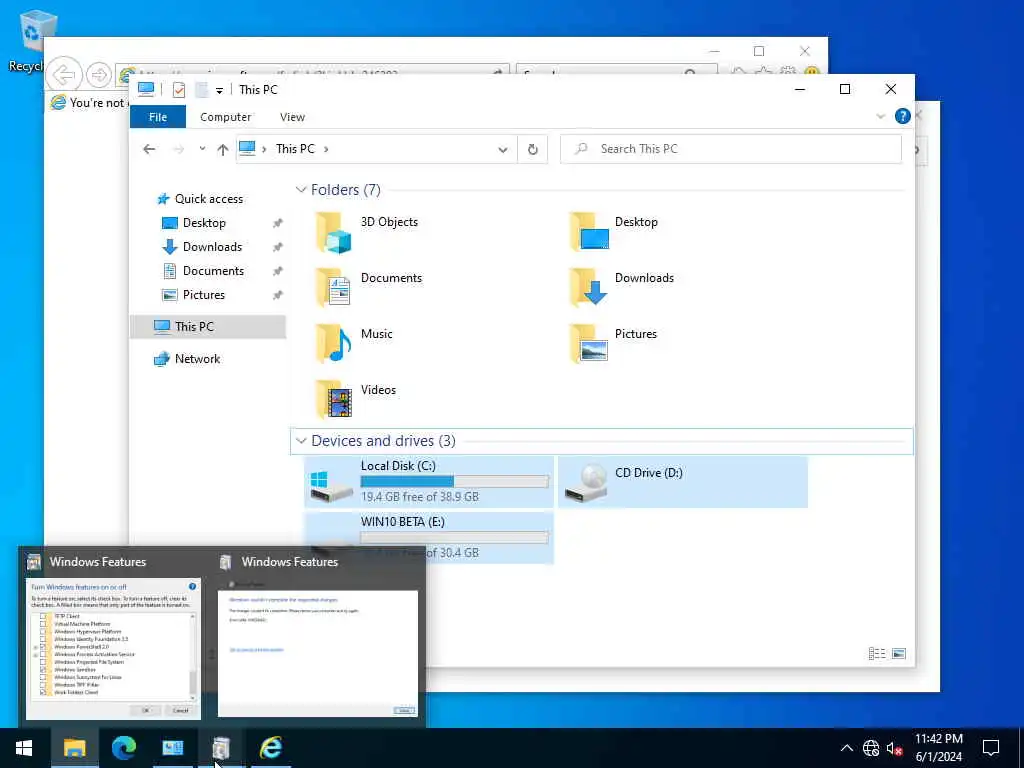This screenshot has width=1024, height=768.
Task: Select Network in navigation pane
Action: click(x=186, y=359)
